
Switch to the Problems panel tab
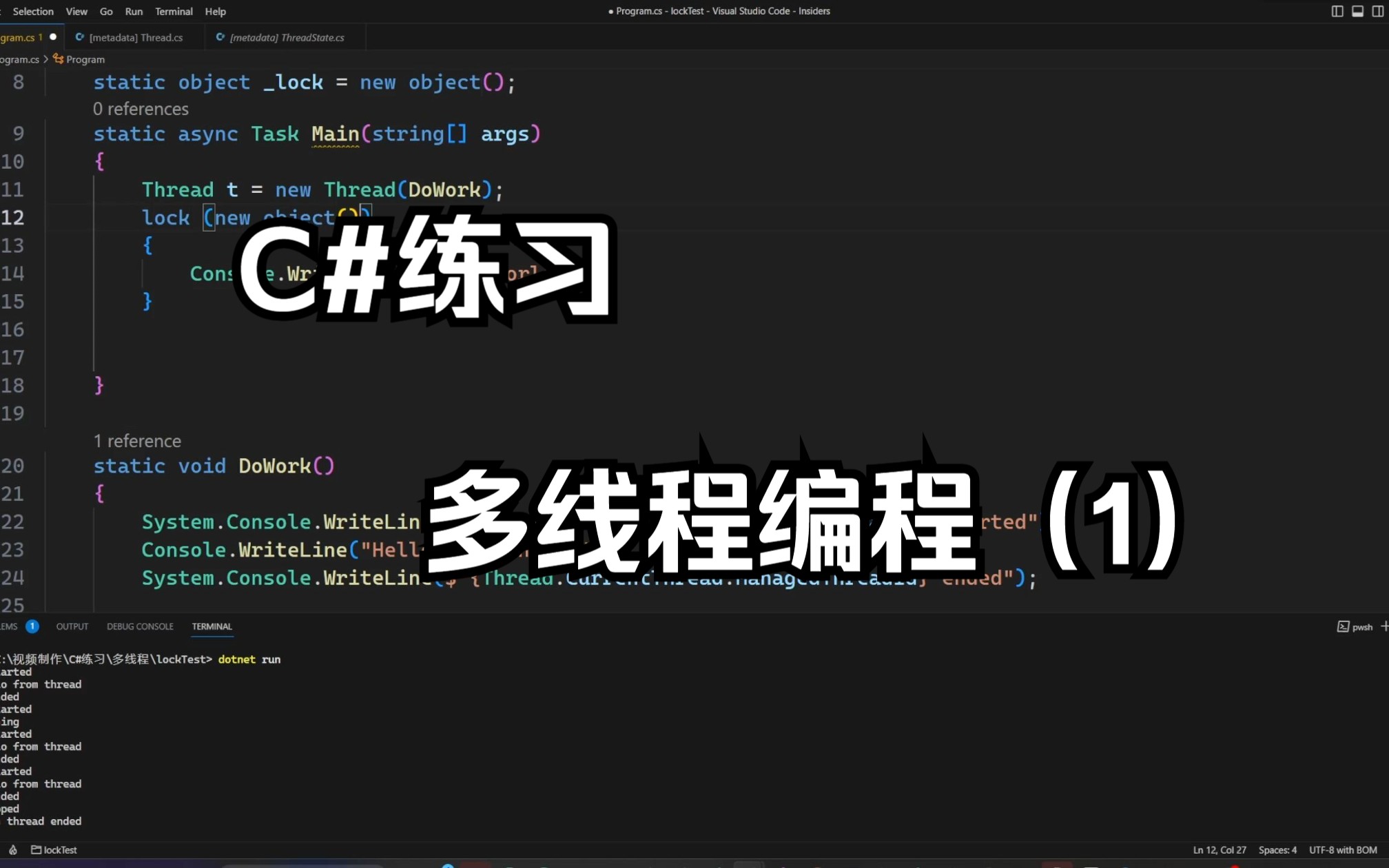[9, 626]
